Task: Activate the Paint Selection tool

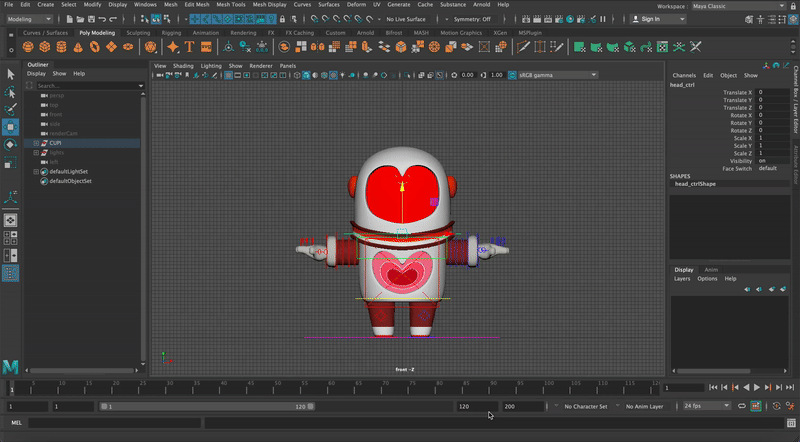Action: pos(10,109)
